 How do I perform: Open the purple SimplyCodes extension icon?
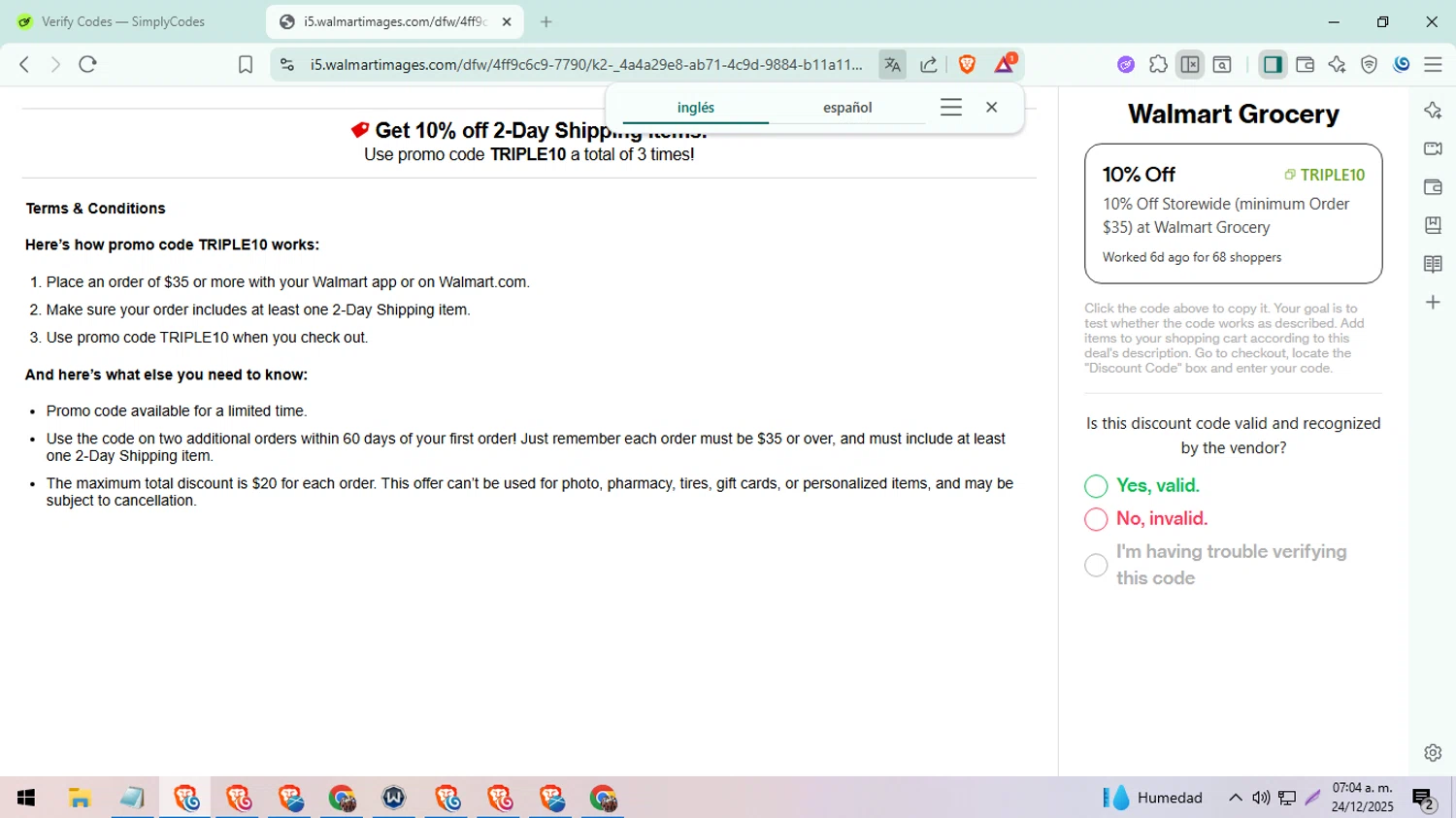(1126, 64)
